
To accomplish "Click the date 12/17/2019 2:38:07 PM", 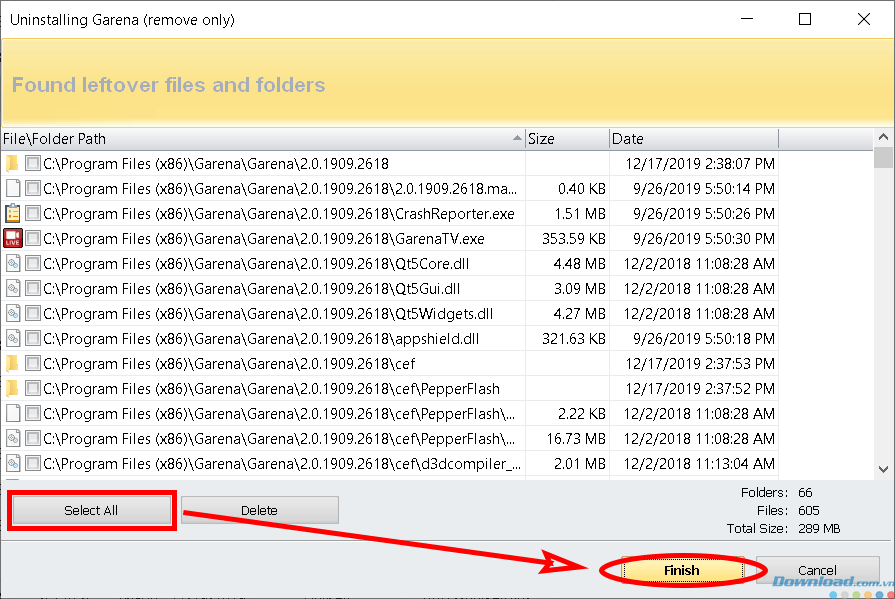I will pyautogui.click(x=700, y=164).
